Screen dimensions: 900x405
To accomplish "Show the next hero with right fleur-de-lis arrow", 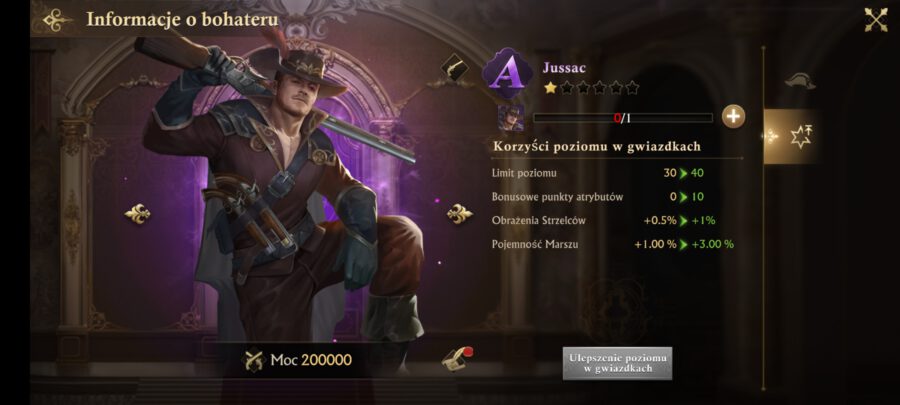I will (460, 214).
